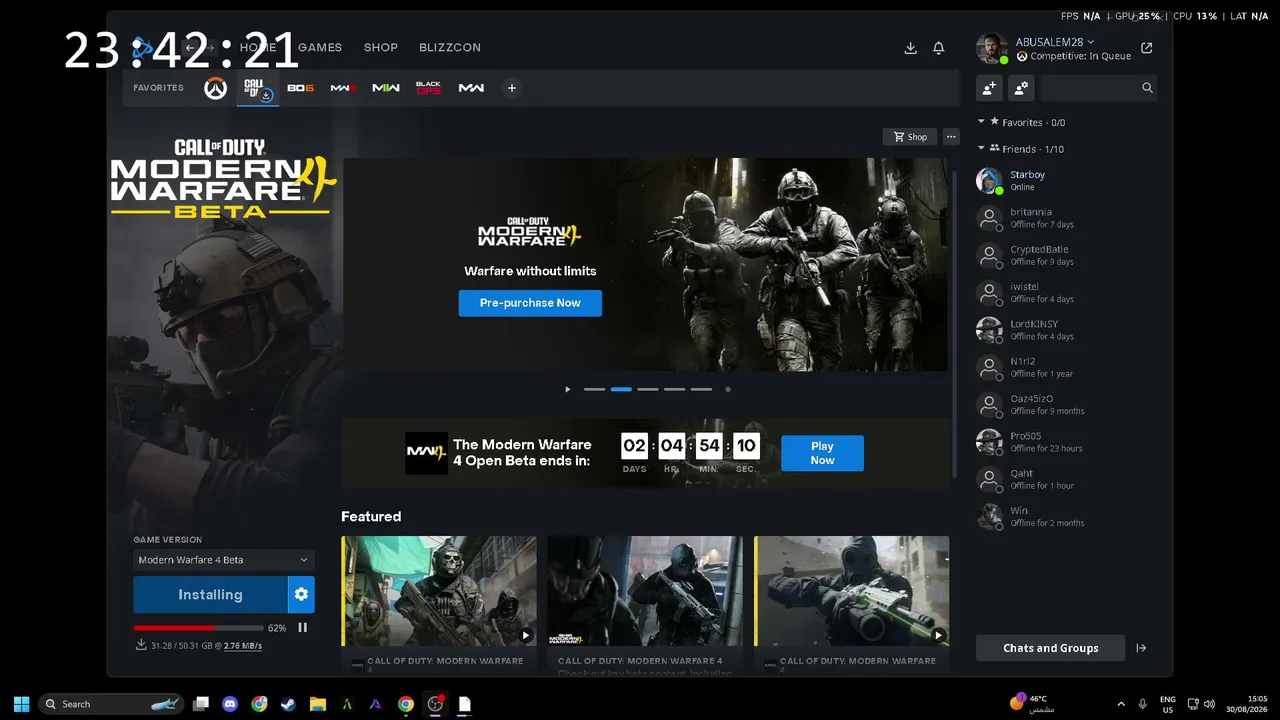Collapse the Favorites - 0/0 group
The image size is (1280, 720).
(x=982, y=122)
